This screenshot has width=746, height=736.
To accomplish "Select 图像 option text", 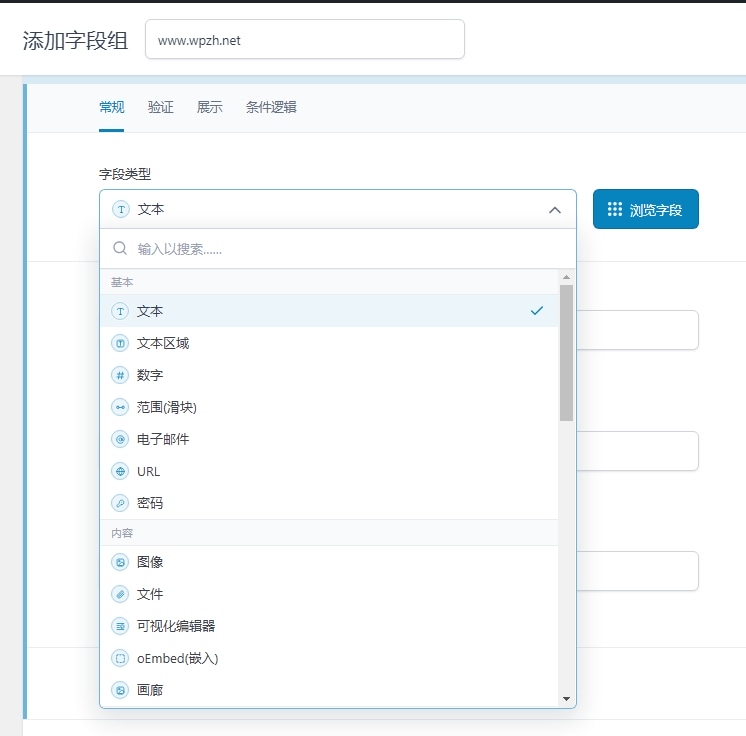I will pyautogui.click(x=150, y=562).
